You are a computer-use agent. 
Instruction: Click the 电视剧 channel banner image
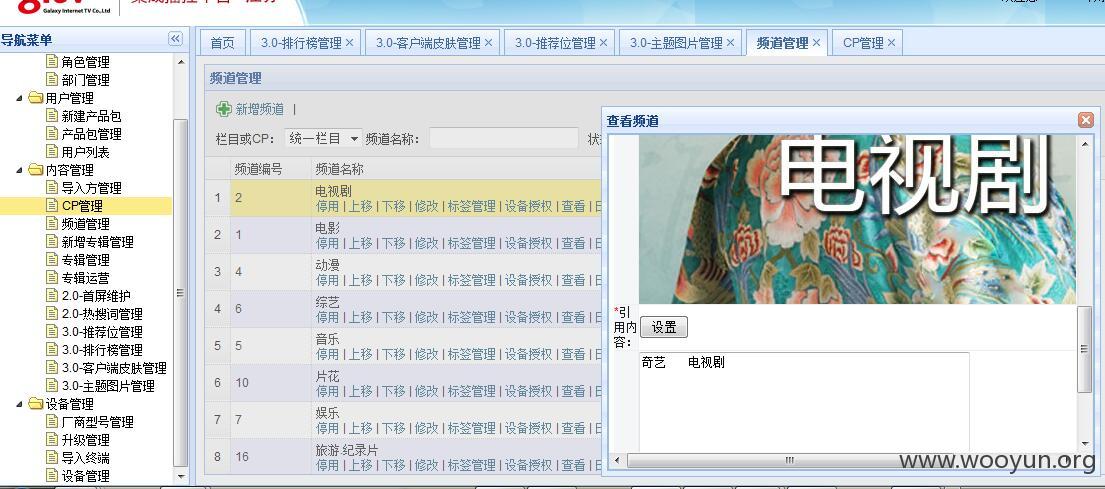(x=858, y=219)
